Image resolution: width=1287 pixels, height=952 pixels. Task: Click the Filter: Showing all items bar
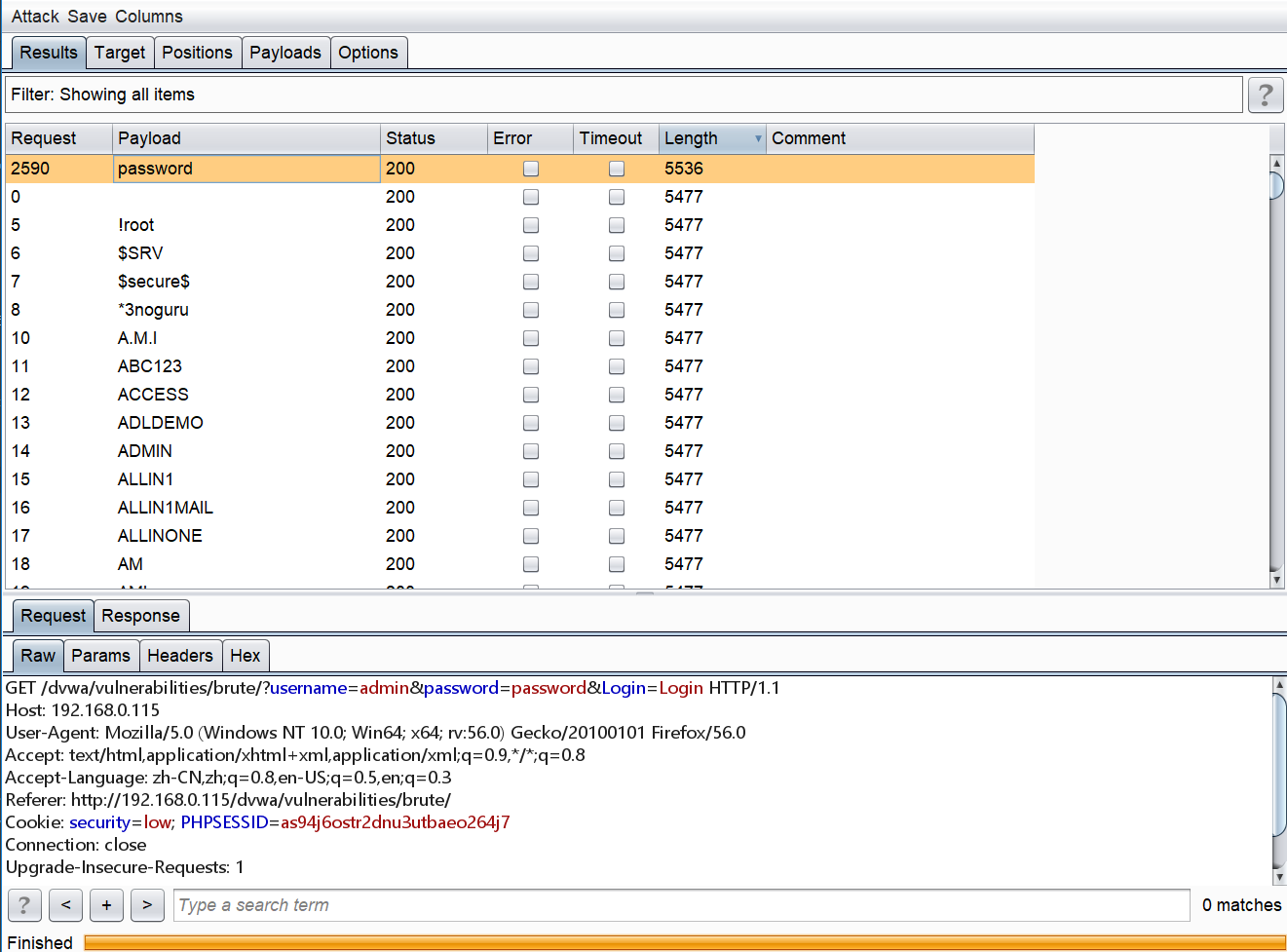(x=624, y=95)
